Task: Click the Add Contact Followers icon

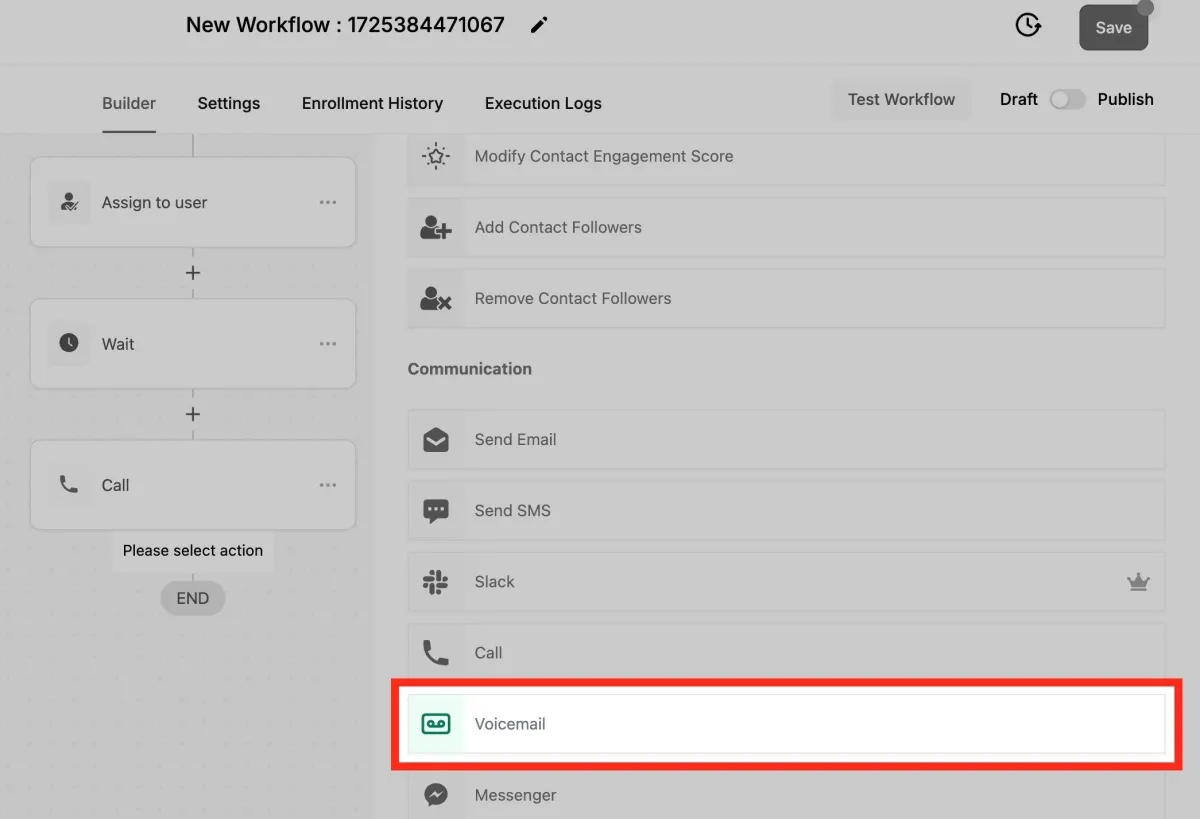Action: pyautogui.click(x=436, y=228)
